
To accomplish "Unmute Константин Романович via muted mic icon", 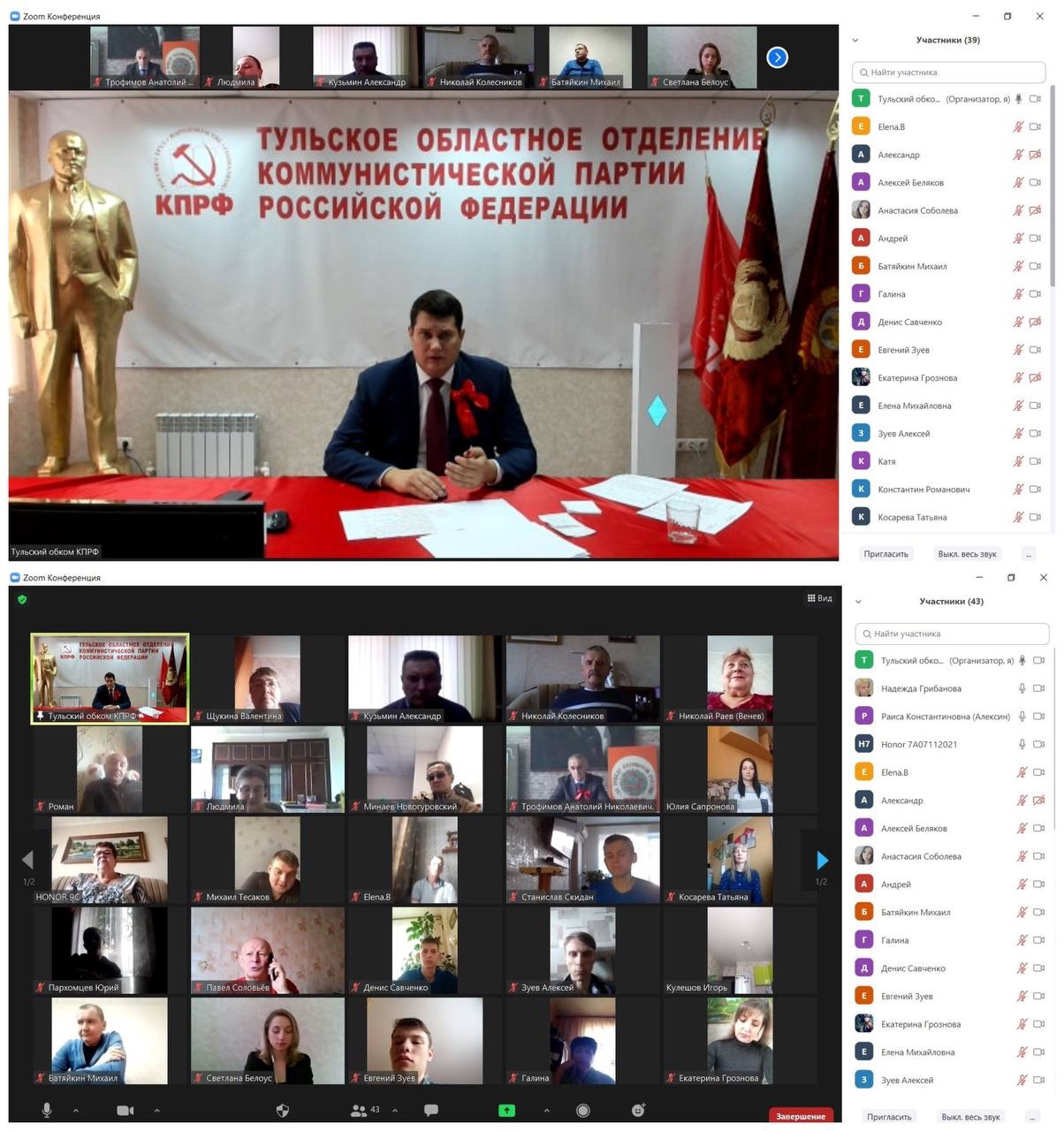I will coord(1018,489).
